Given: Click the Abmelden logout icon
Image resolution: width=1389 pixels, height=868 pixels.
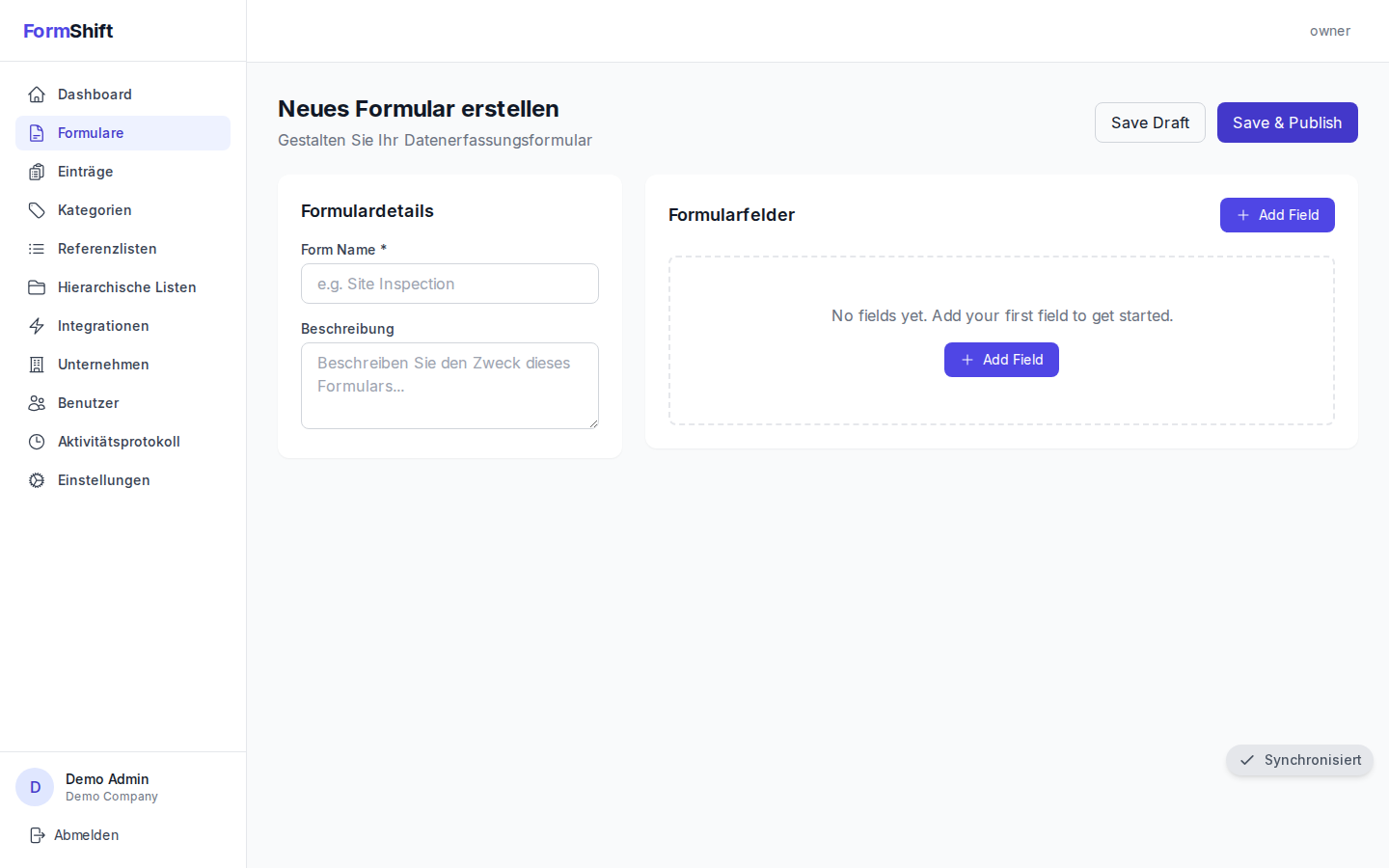Looking at the screenshot, I should tap(36, 834).
